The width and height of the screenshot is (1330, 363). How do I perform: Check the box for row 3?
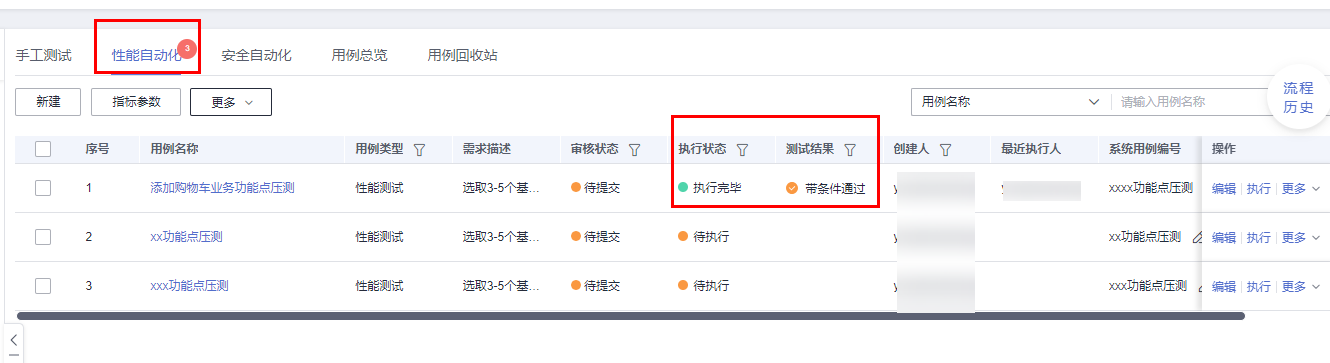[x=43, y=286]
